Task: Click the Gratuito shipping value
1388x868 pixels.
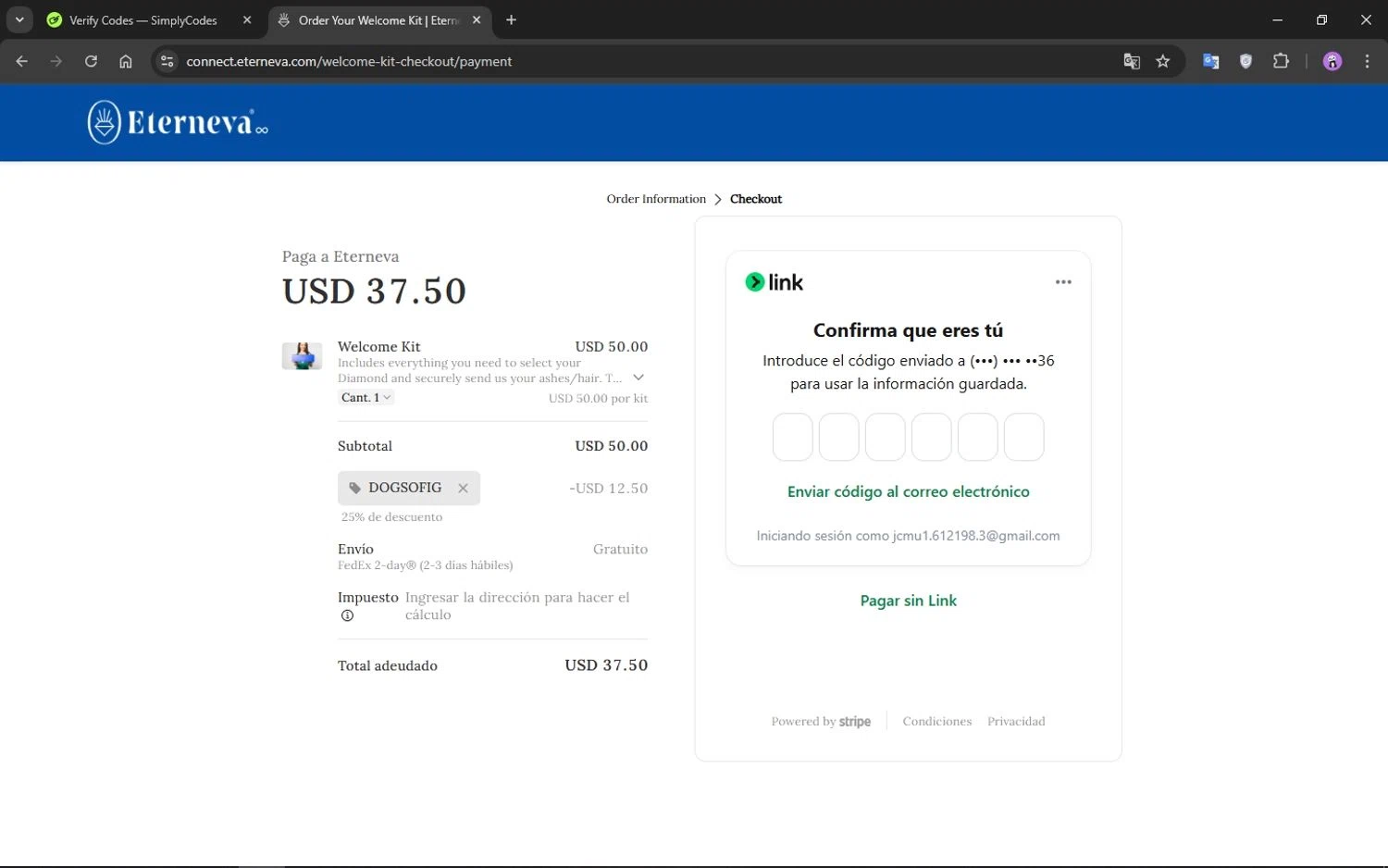Action: tap(620, 549)
